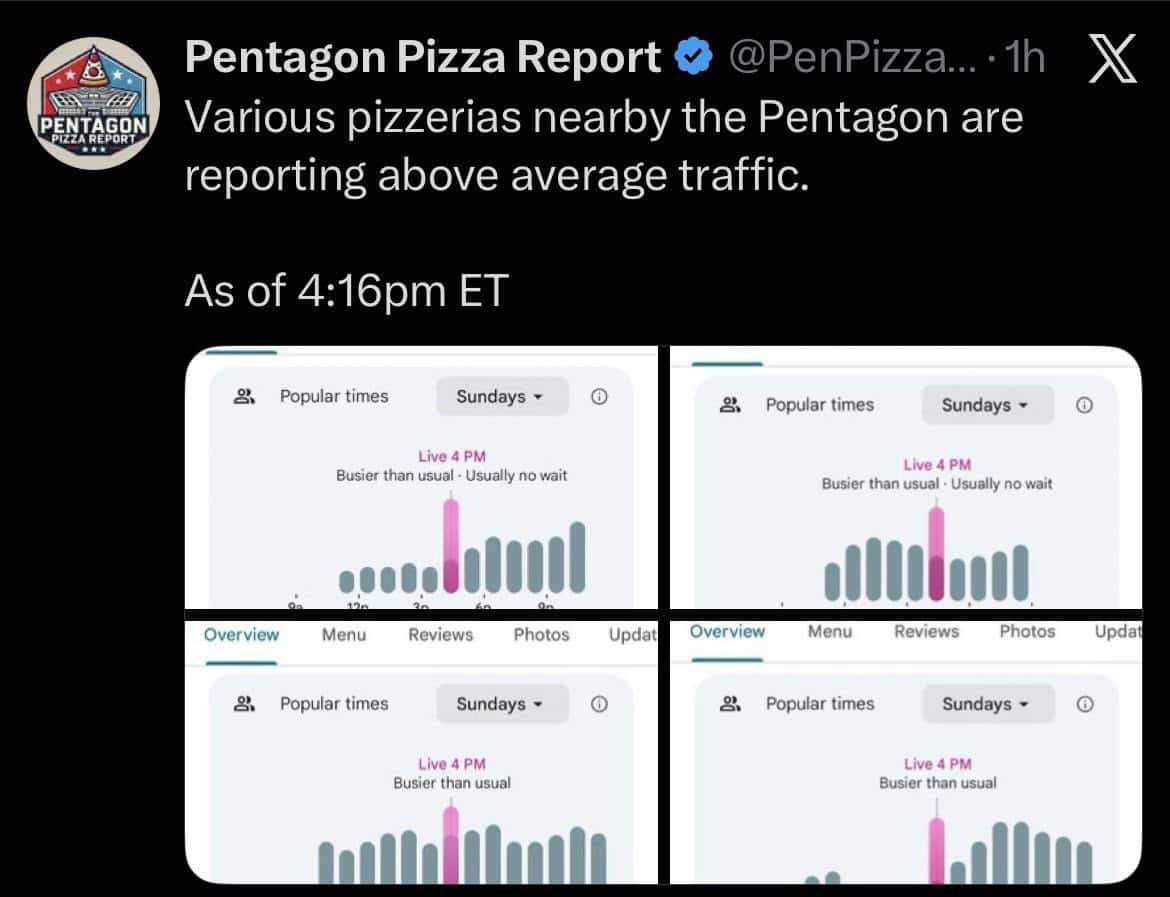Click info icon in top-left chart
Image resolution: width=1170 pixels, height=897 pixels.
pos(599,397)
